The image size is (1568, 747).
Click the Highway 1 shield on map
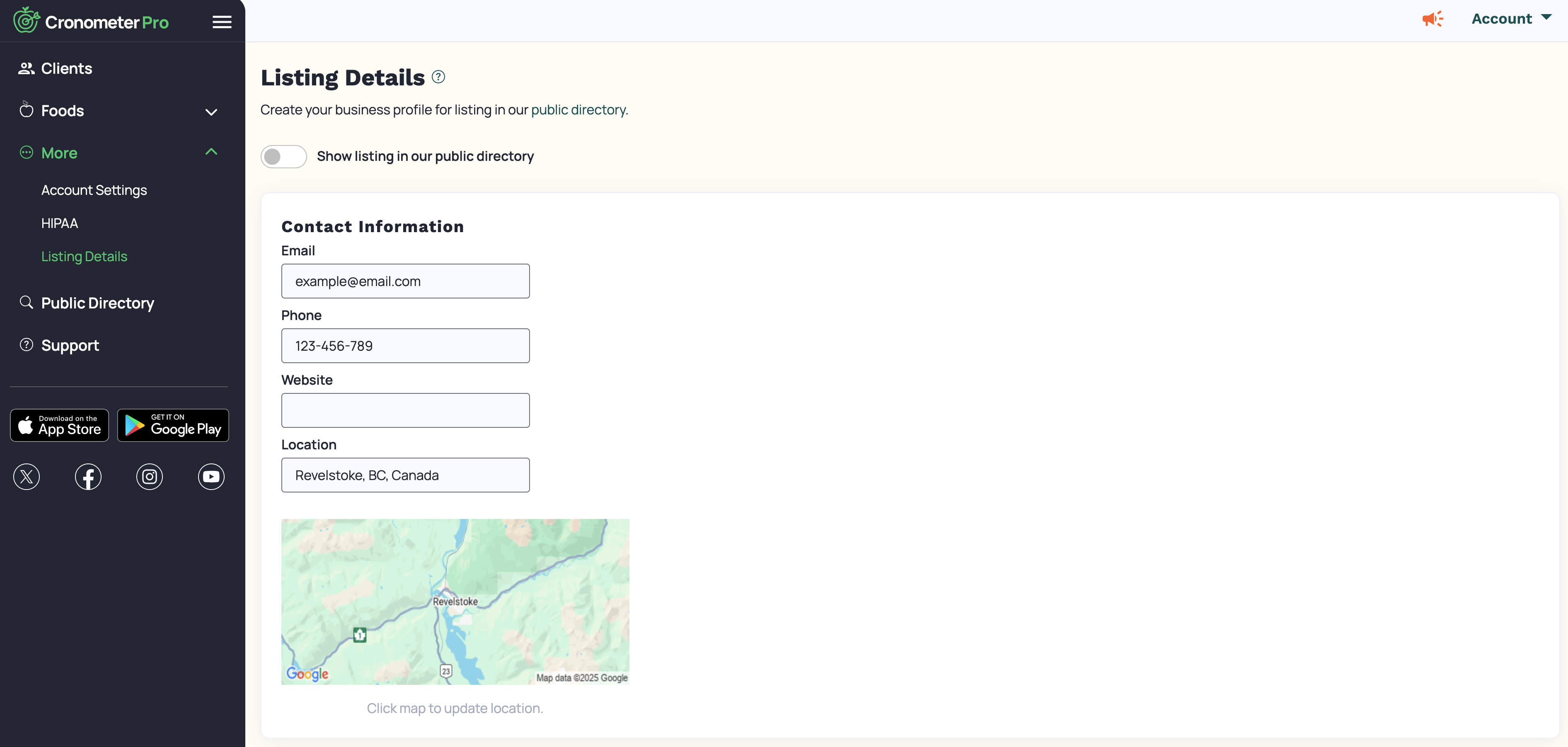[x=360, y=635]
